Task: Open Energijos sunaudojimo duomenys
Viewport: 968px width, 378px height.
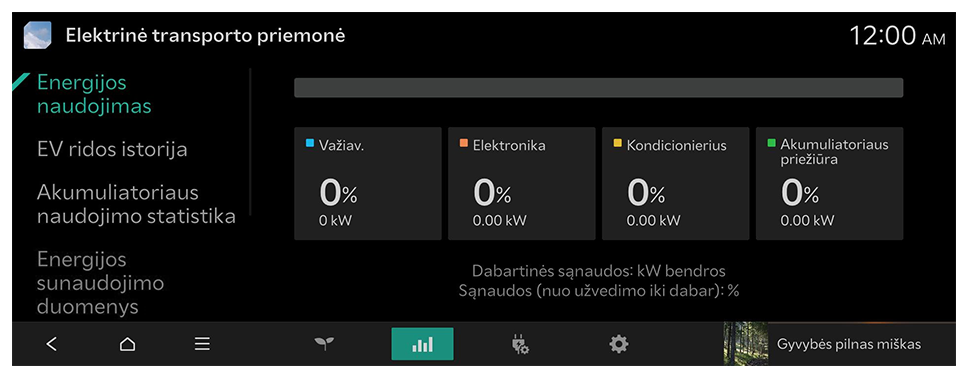Action: pyautogui.click(x=100, y=282)
